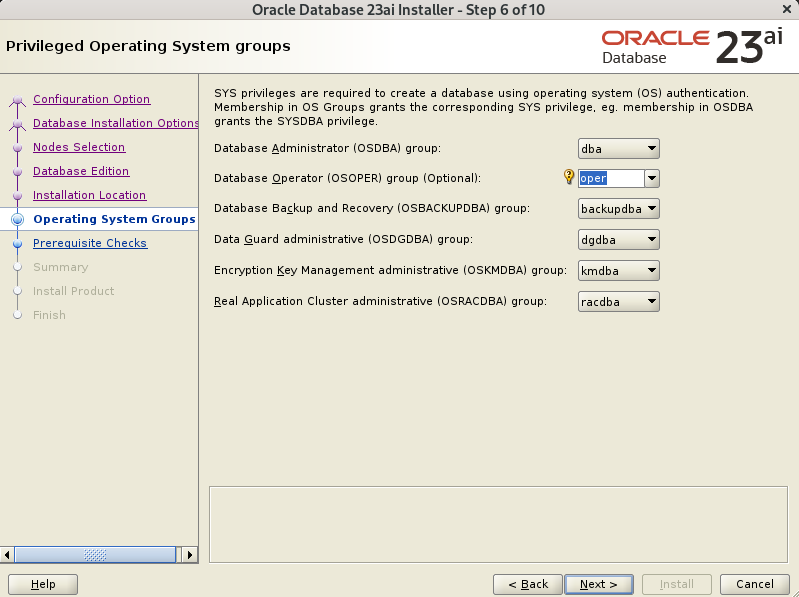799x597 pixels.
Task: Click the Database Administrator (OSDBA) group label
Action: point(327,148)
